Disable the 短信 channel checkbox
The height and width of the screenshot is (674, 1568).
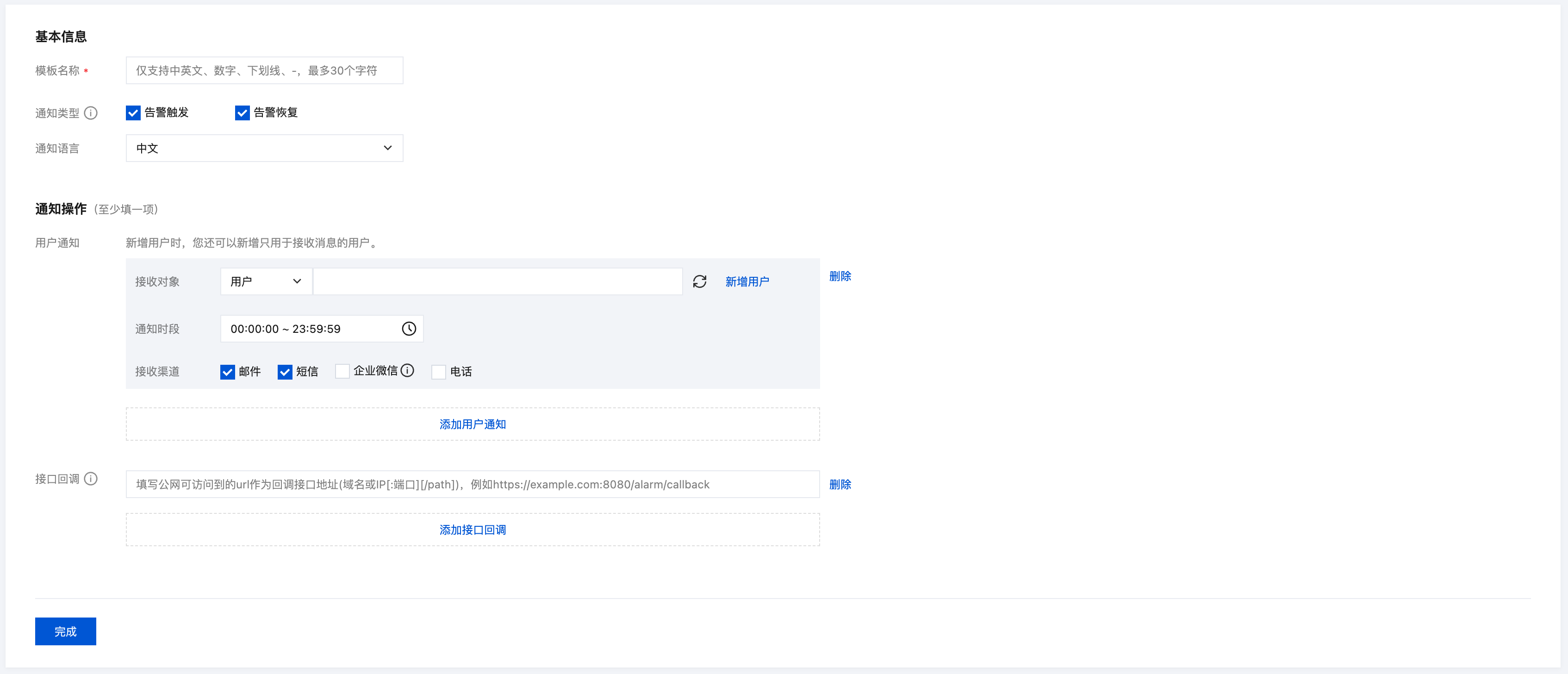(285, 371)
